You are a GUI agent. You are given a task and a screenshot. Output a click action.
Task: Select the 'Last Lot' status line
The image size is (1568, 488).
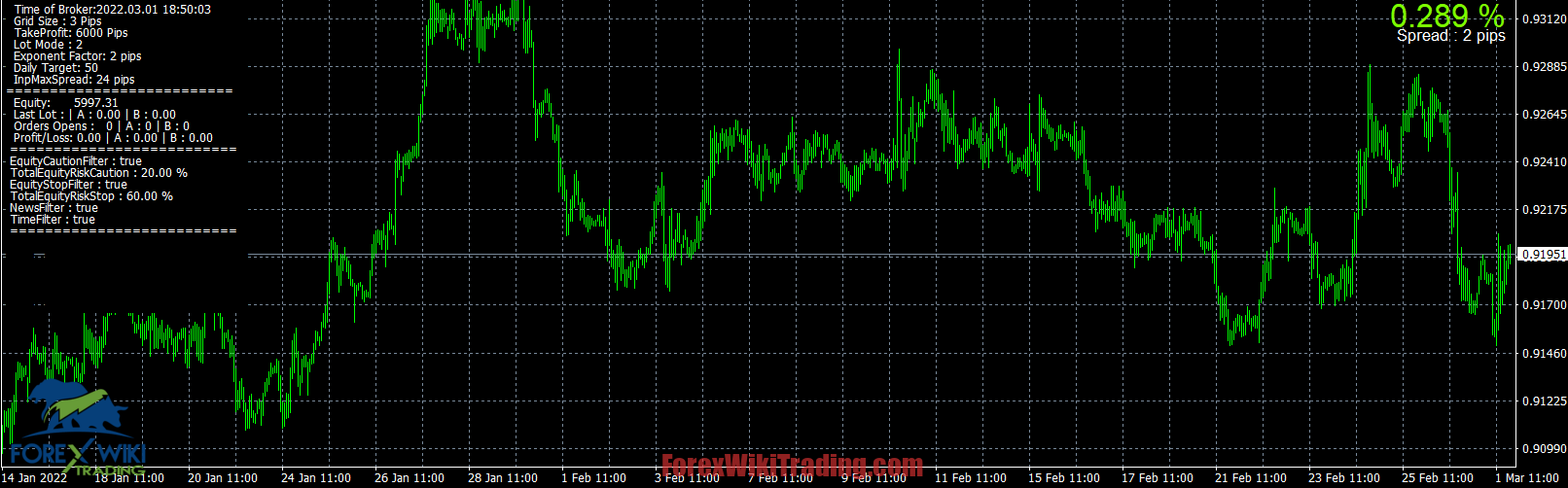[94, 115]
